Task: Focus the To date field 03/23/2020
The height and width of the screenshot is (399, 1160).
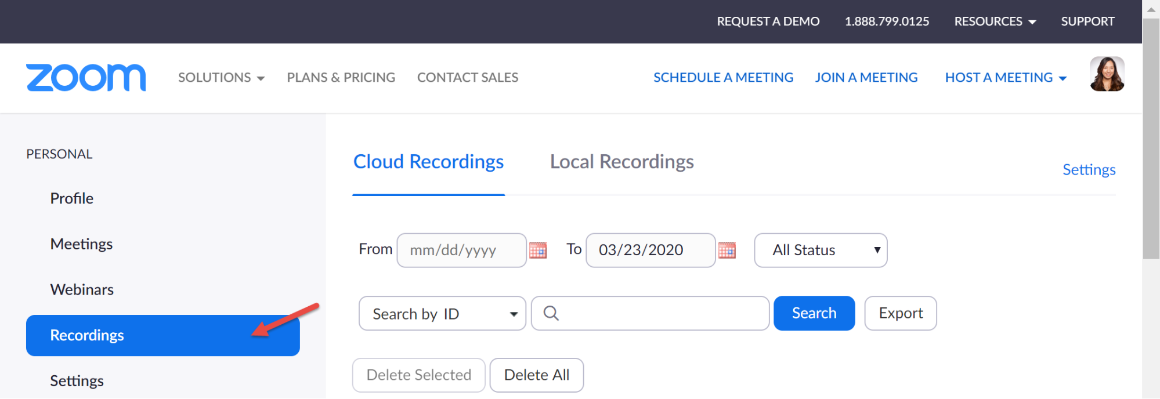Action: tap(650, 250)
